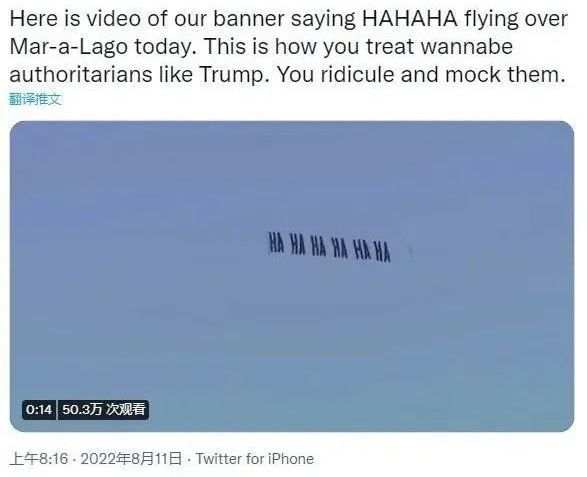
Task: Click the word authoritarians in the tweet
Action: [x=81, y=75]
